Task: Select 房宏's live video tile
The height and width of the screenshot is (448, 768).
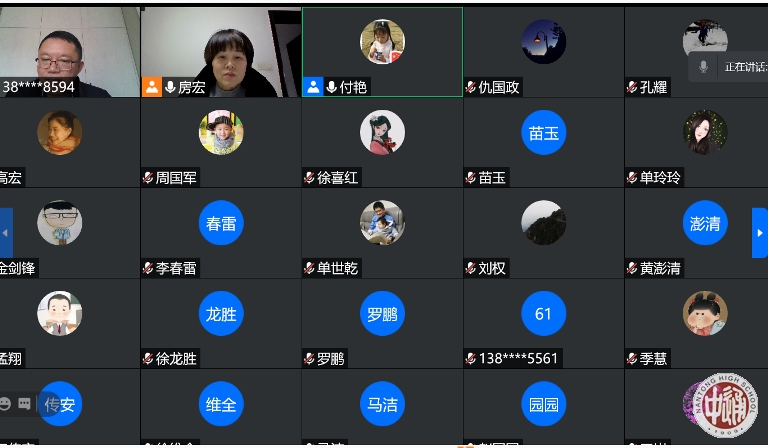Action: 221,51
